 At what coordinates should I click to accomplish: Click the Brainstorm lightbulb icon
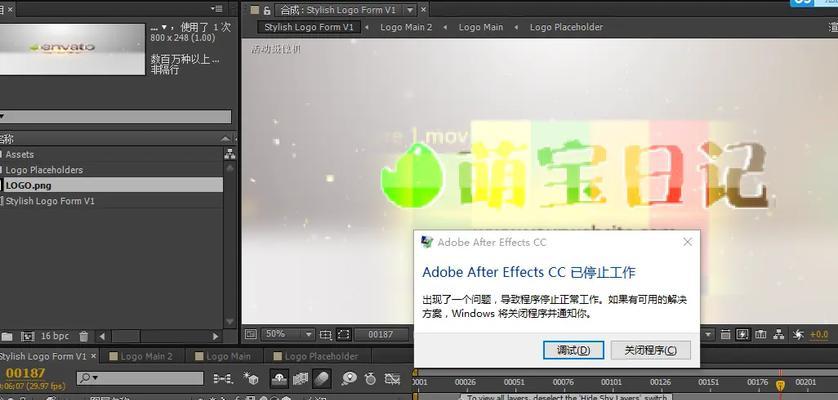point(348,379)
